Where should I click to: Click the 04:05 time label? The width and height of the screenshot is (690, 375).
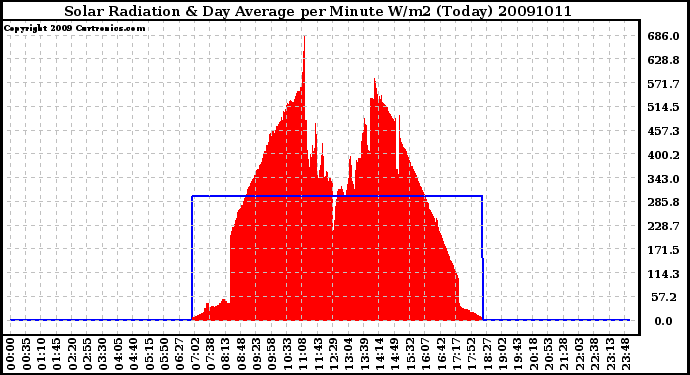[x=118, y=354]
